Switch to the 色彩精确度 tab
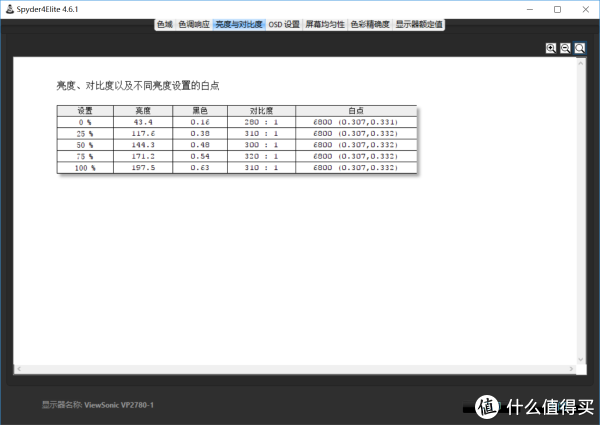Screen dimensions: 600x425 pyautogui.click(x=370, y=25)
